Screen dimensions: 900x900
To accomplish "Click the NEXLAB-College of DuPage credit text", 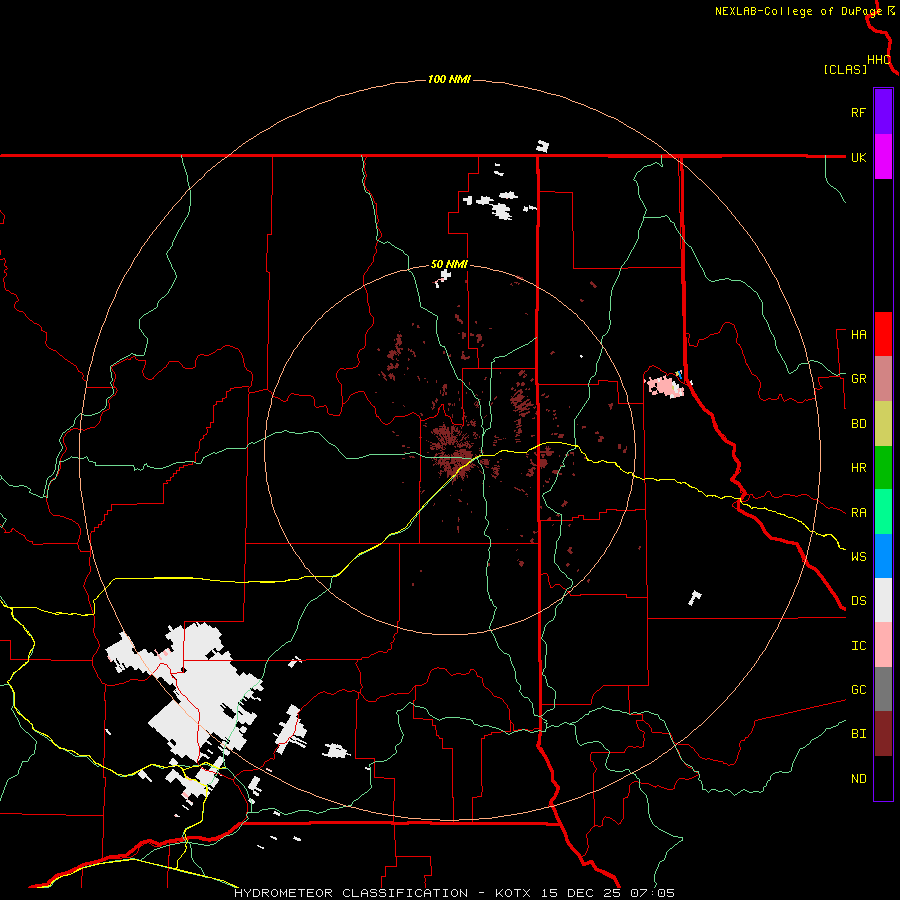I will 798,11.
